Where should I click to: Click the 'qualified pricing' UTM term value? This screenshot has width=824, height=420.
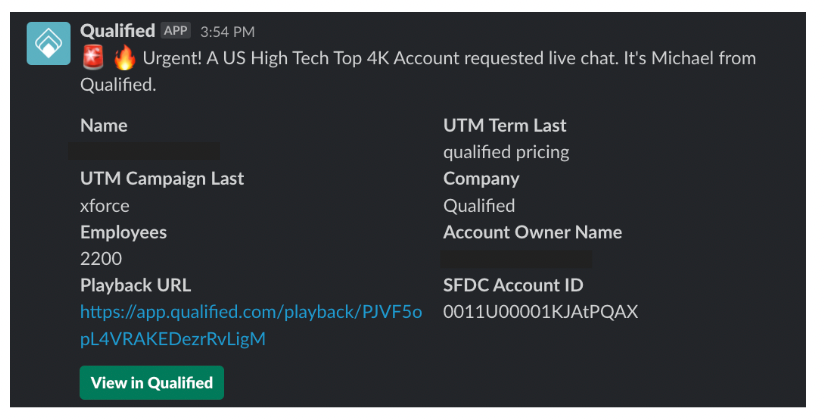coord(506,152)
